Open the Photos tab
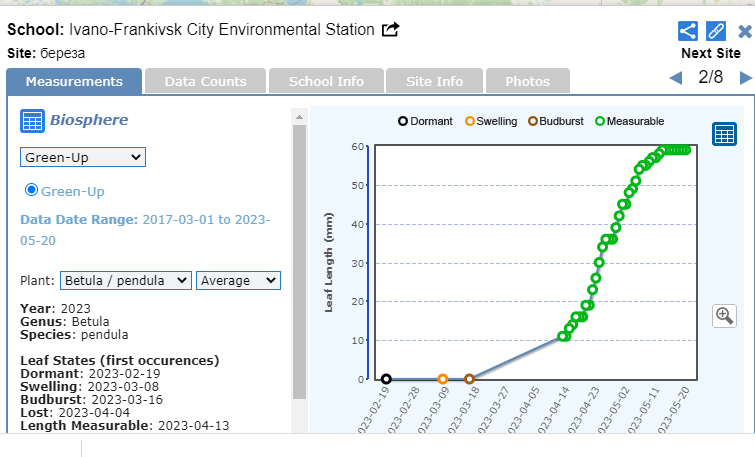The height and width of the screenshot is (457, 755). point(527,81)
